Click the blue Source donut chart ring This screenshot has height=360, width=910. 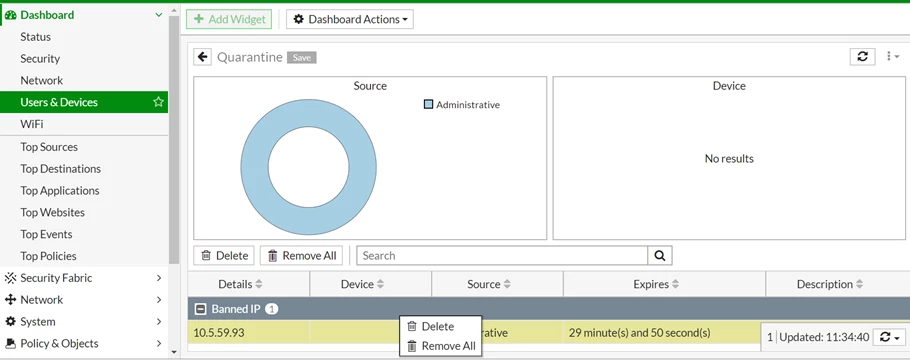pyautogui.click(x=253, y=167)
